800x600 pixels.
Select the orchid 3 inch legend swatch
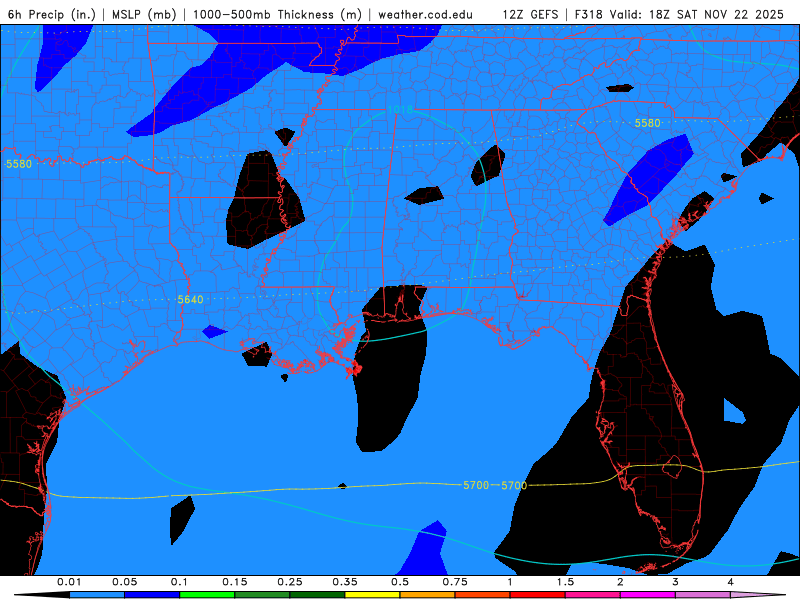pos(703,595)
